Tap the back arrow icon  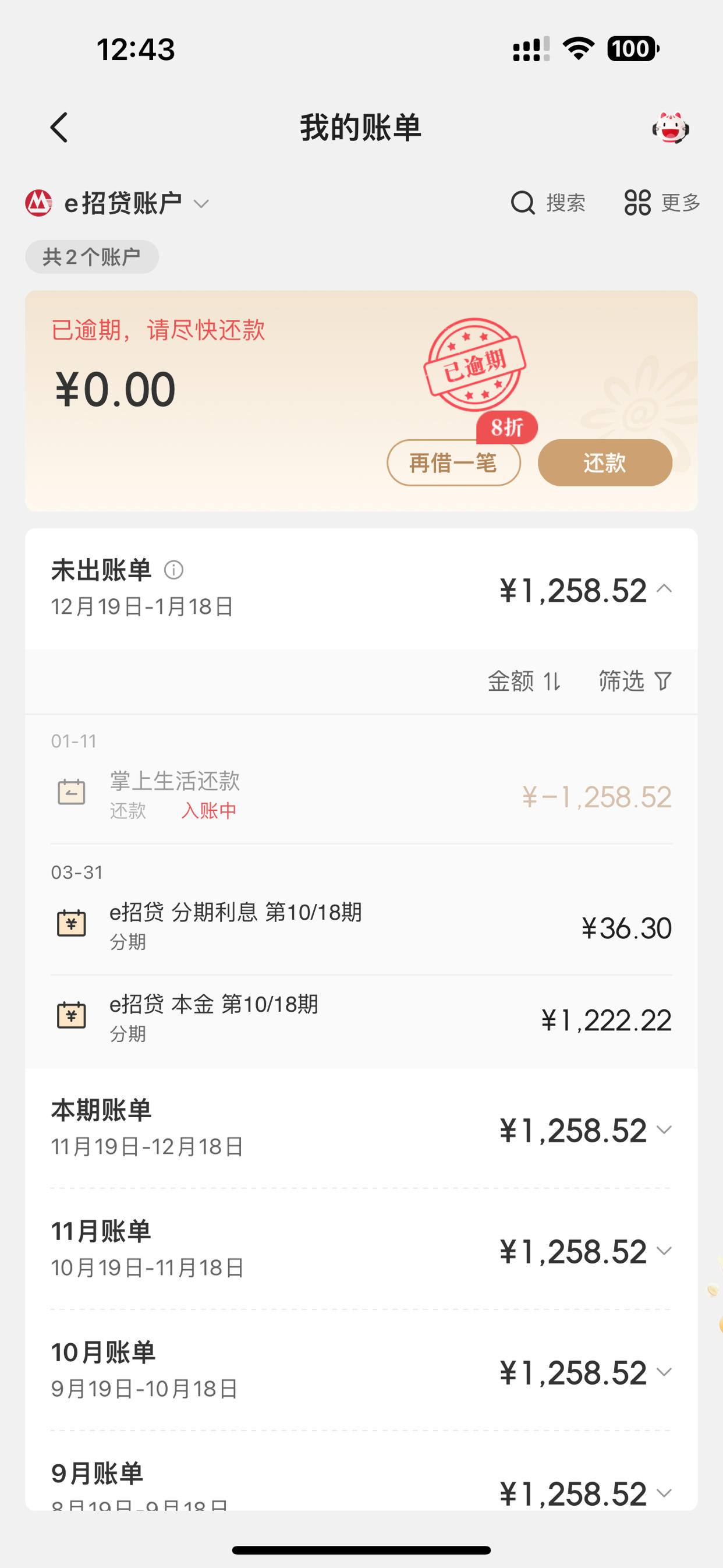(x=59, y=128)
